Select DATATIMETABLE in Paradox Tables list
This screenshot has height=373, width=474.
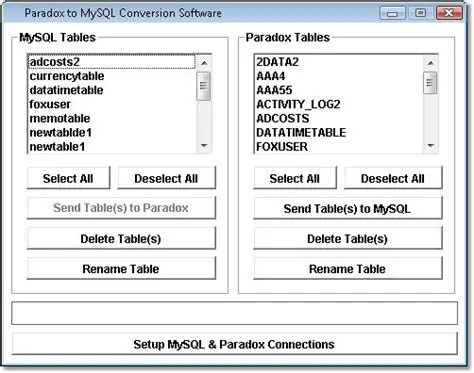339,133
